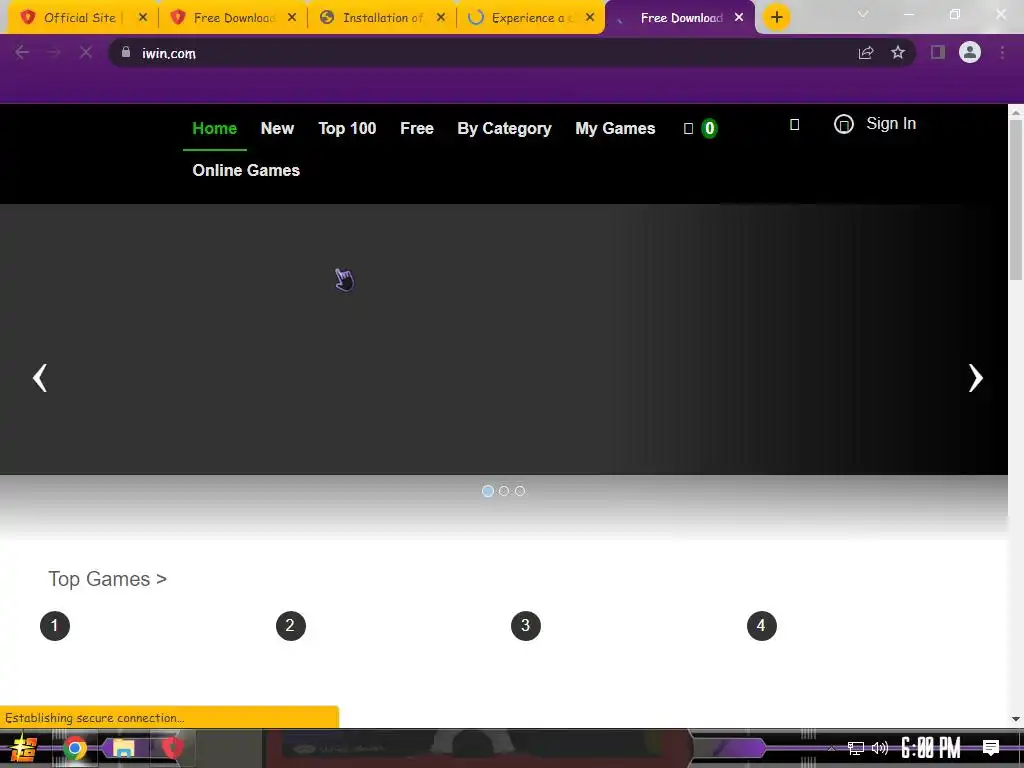Open the volume tray icon
This screenshot has height=768, width=1024.
[x=880, y=748]
